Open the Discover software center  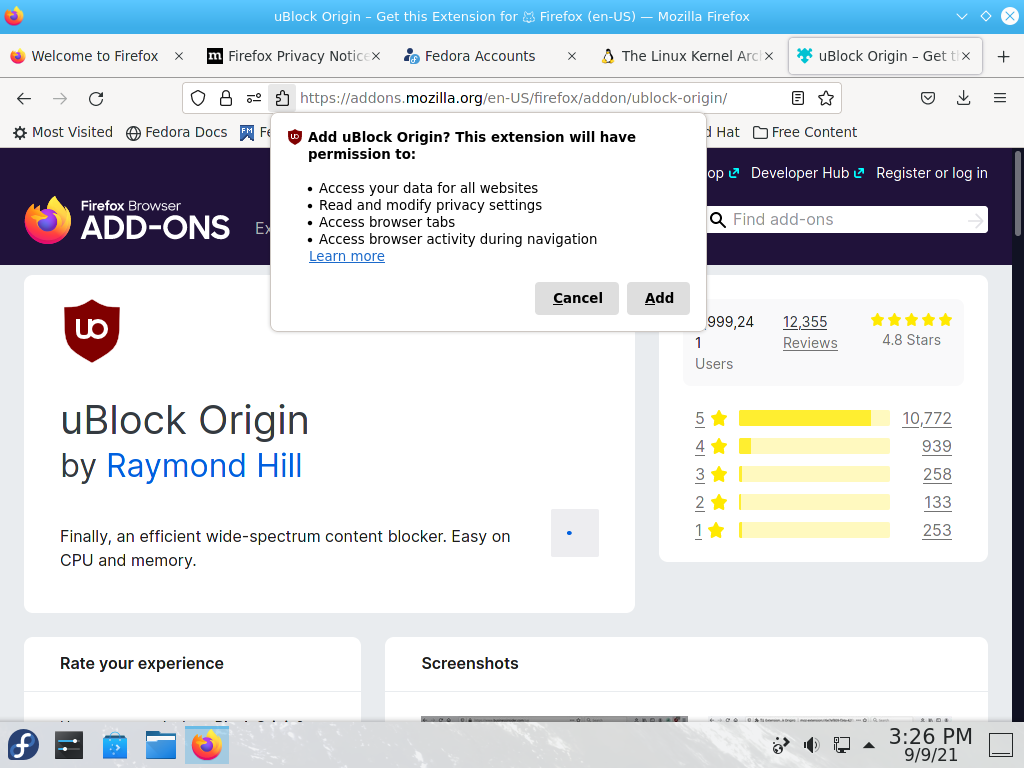[115, 745]
